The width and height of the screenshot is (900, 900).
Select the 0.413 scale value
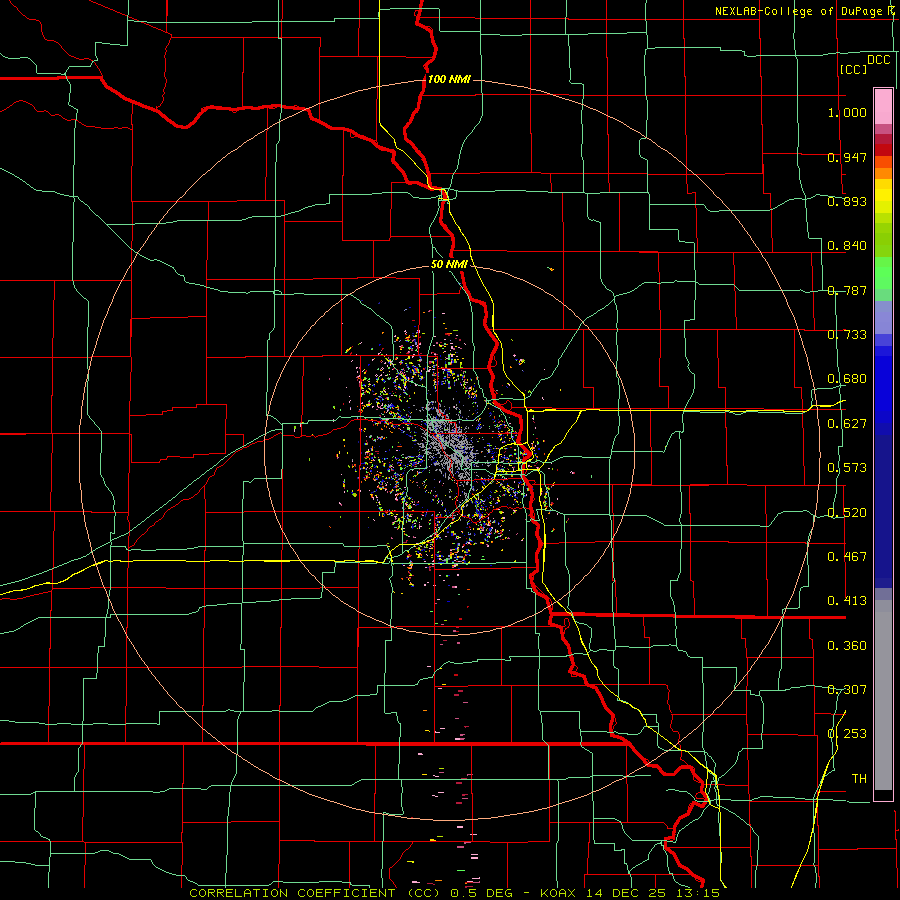pyautogui.click(x=847, y=601)
